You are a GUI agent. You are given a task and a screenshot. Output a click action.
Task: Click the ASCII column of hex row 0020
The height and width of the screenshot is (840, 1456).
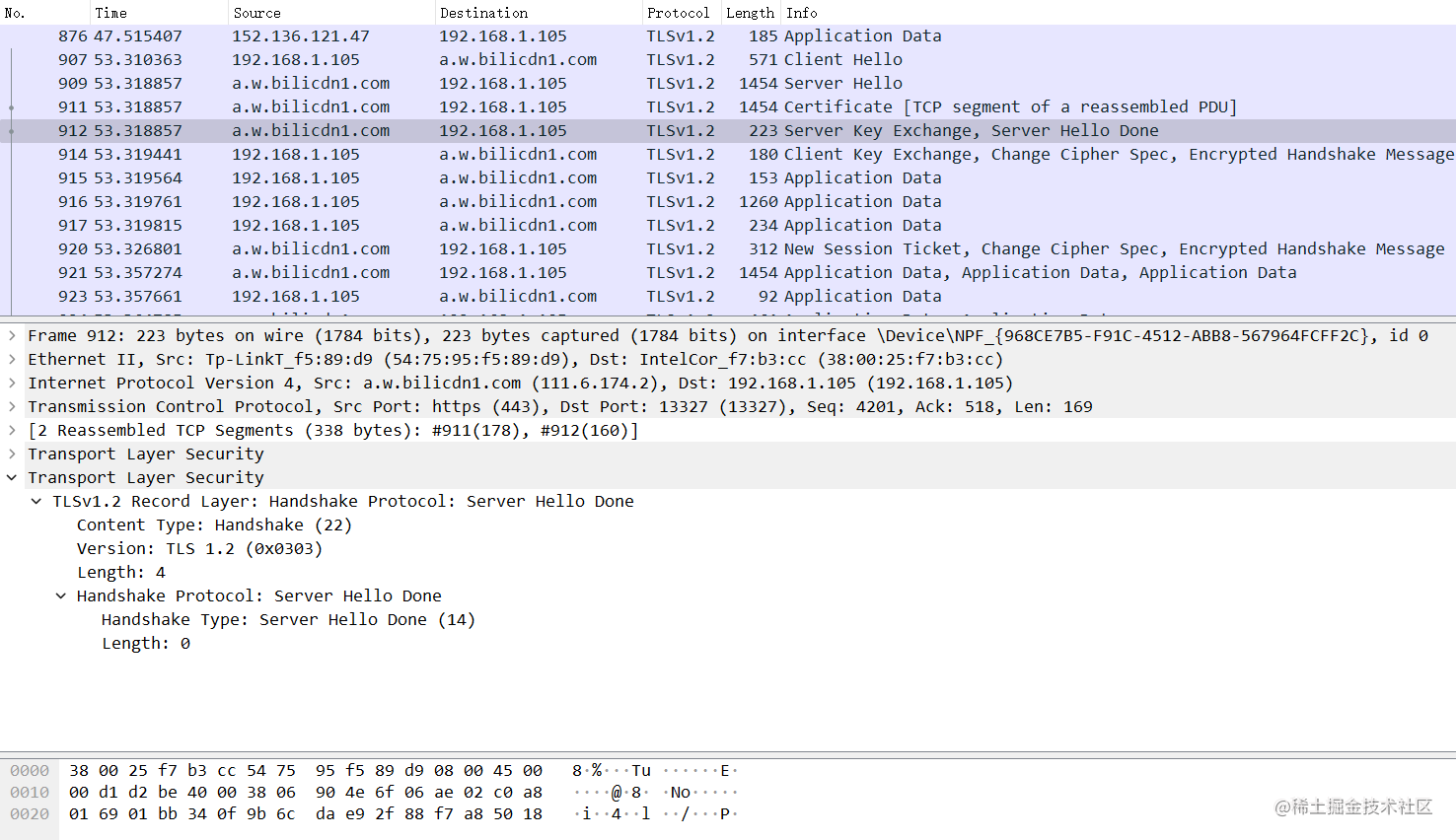point(655,814)
